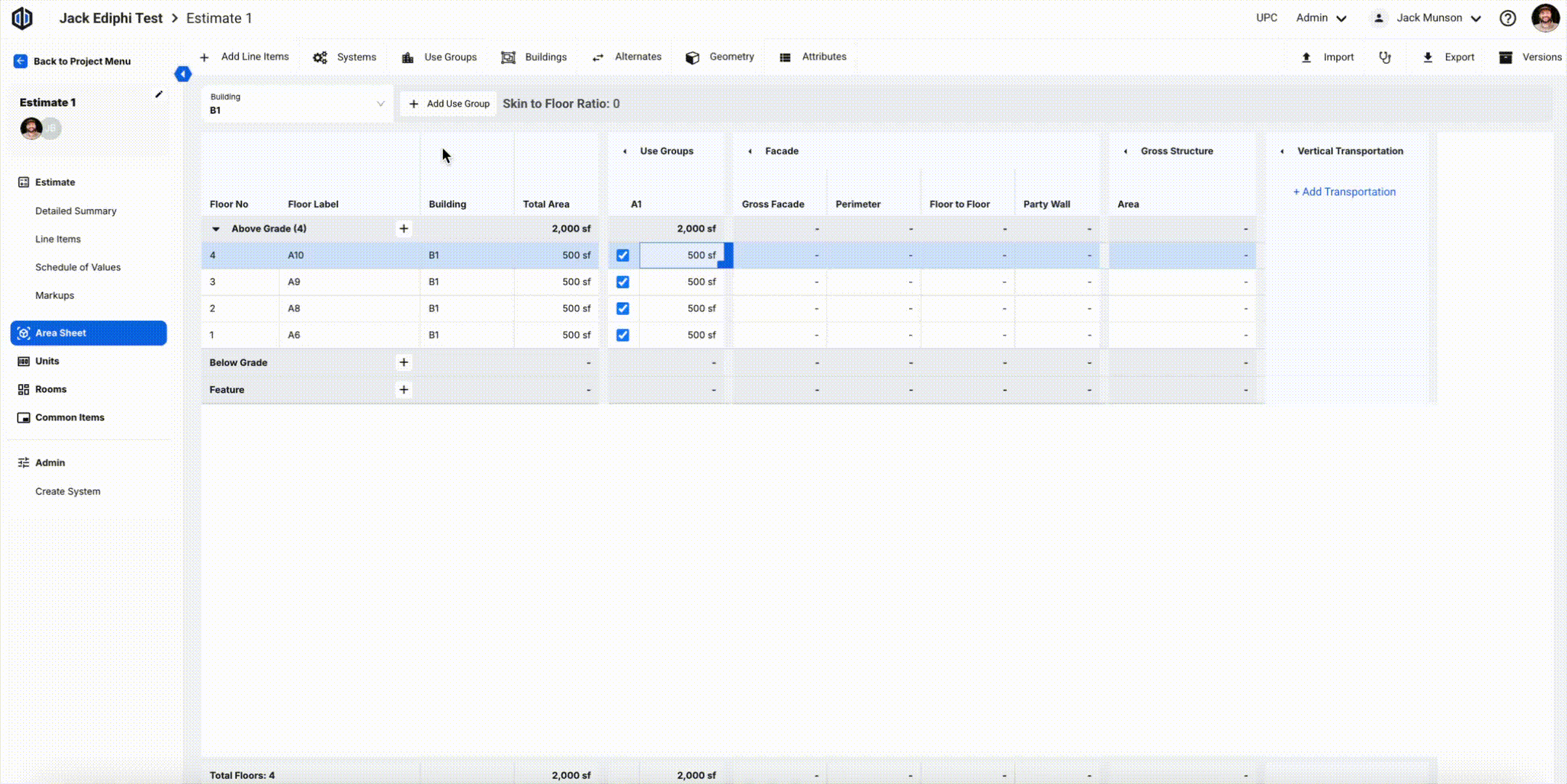Select the A1 500 sf cell for floor 3
Viewport: 1567px width, 784px height.
(x=683, y=282)
